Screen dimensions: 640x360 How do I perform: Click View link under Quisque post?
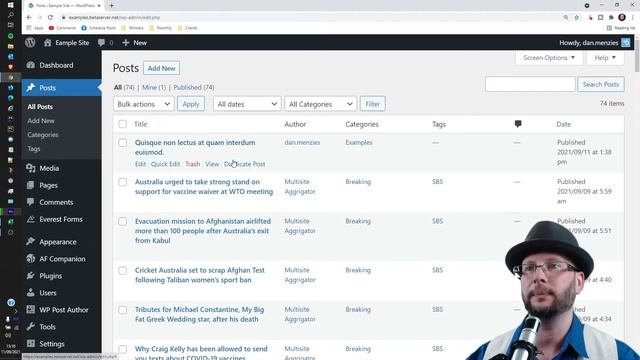(x=212, y=164)
